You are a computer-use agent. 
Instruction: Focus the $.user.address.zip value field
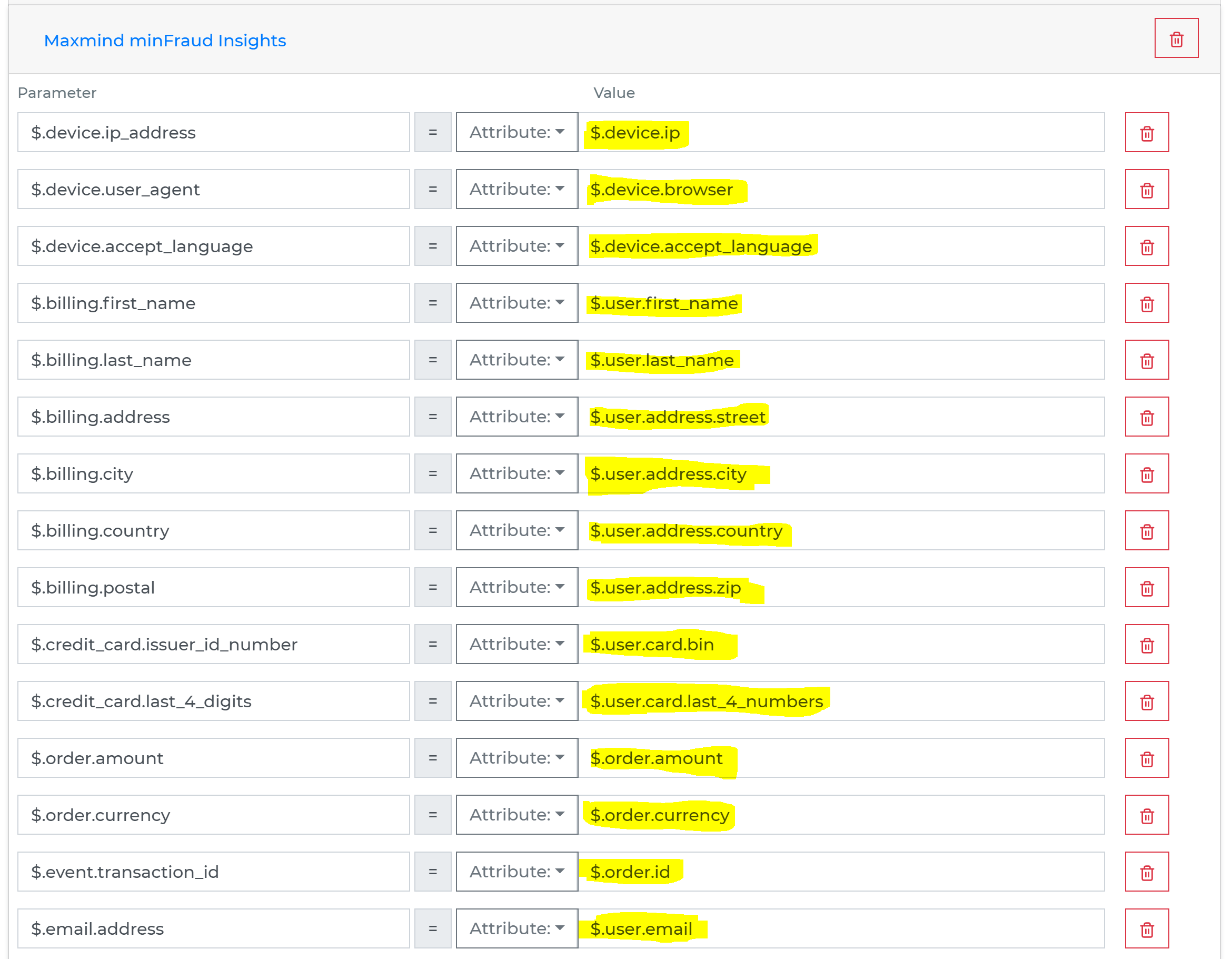pyautogui.click(x=841, y=588)
